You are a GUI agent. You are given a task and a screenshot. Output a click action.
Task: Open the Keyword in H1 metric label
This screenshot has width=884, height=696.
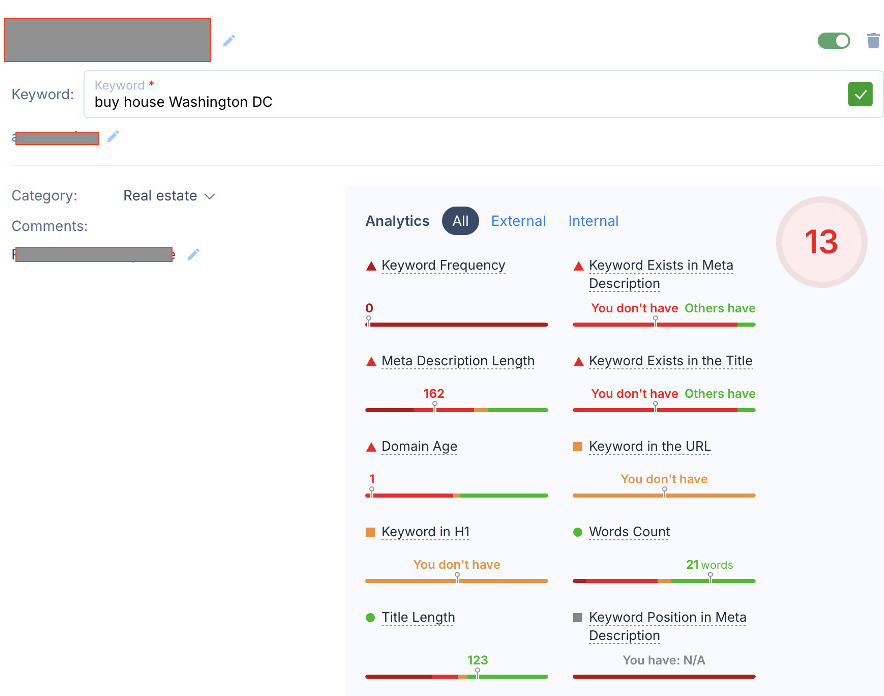click(x=425, y=531)
